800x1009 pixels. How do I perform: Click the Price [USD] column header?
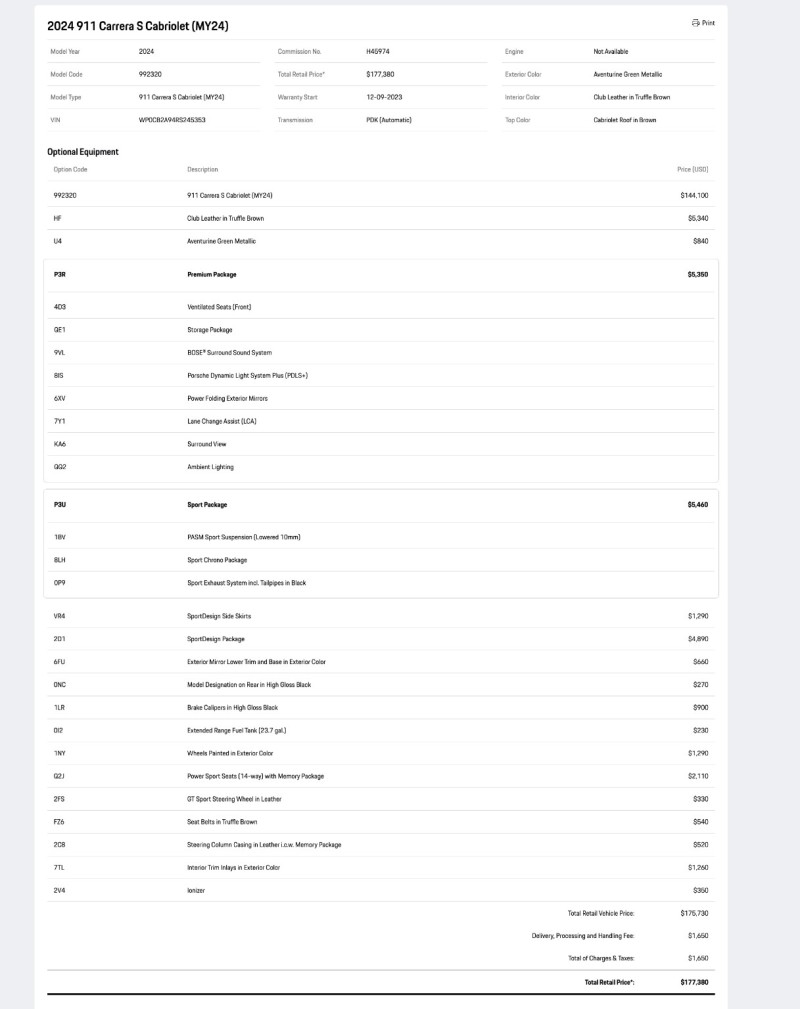692,170
